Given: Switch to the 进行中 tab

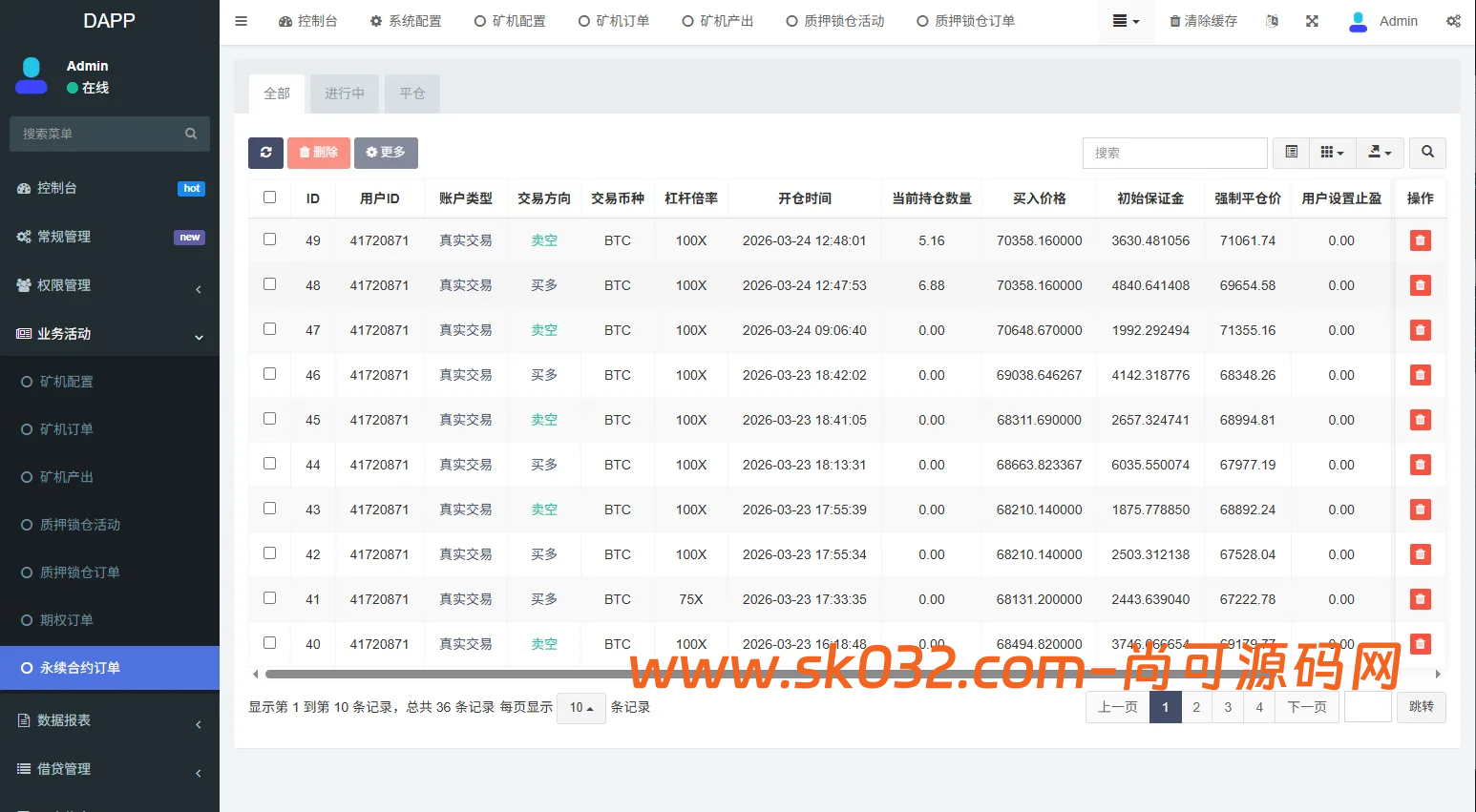Looking at the screenshot, I should [x=345, y=94].
